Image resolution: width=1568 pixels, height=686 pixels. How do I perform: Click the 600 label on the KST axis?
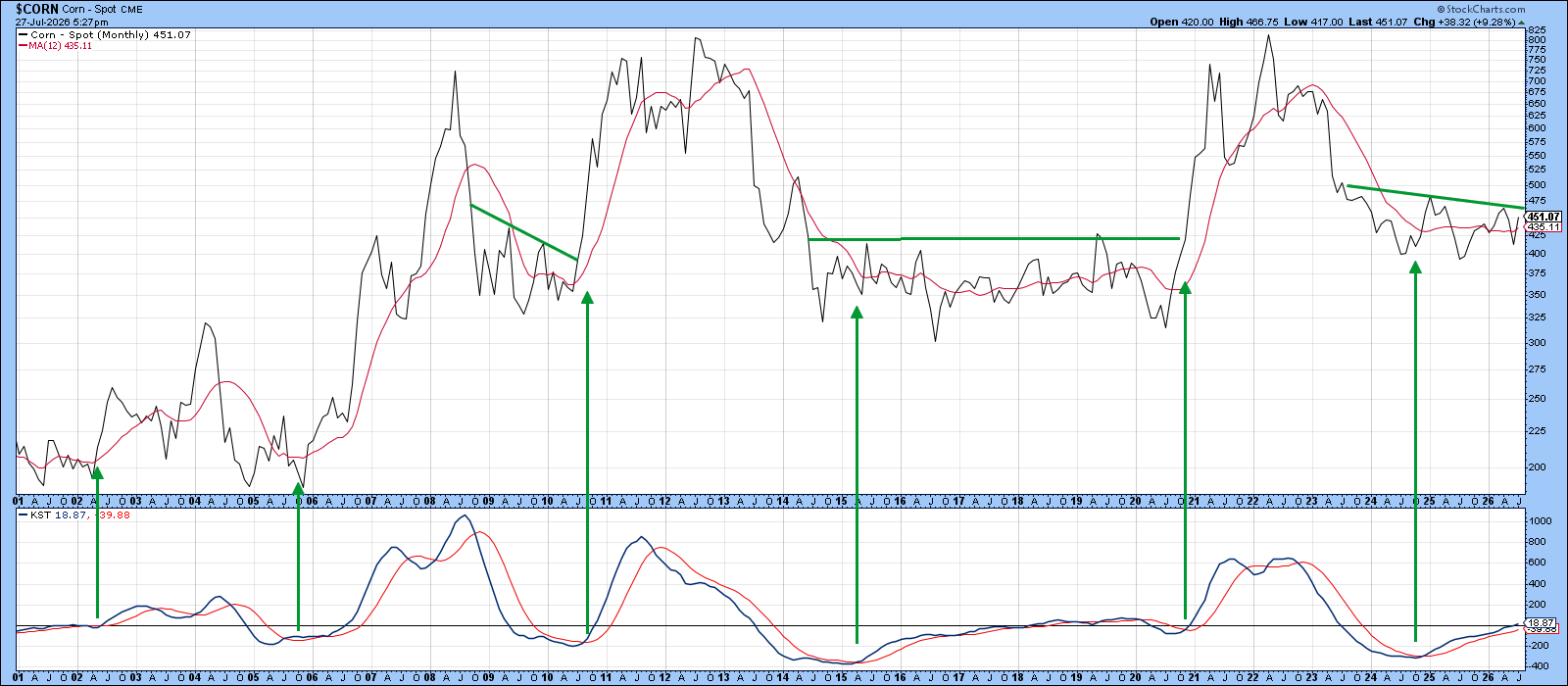coord(1538,562)
